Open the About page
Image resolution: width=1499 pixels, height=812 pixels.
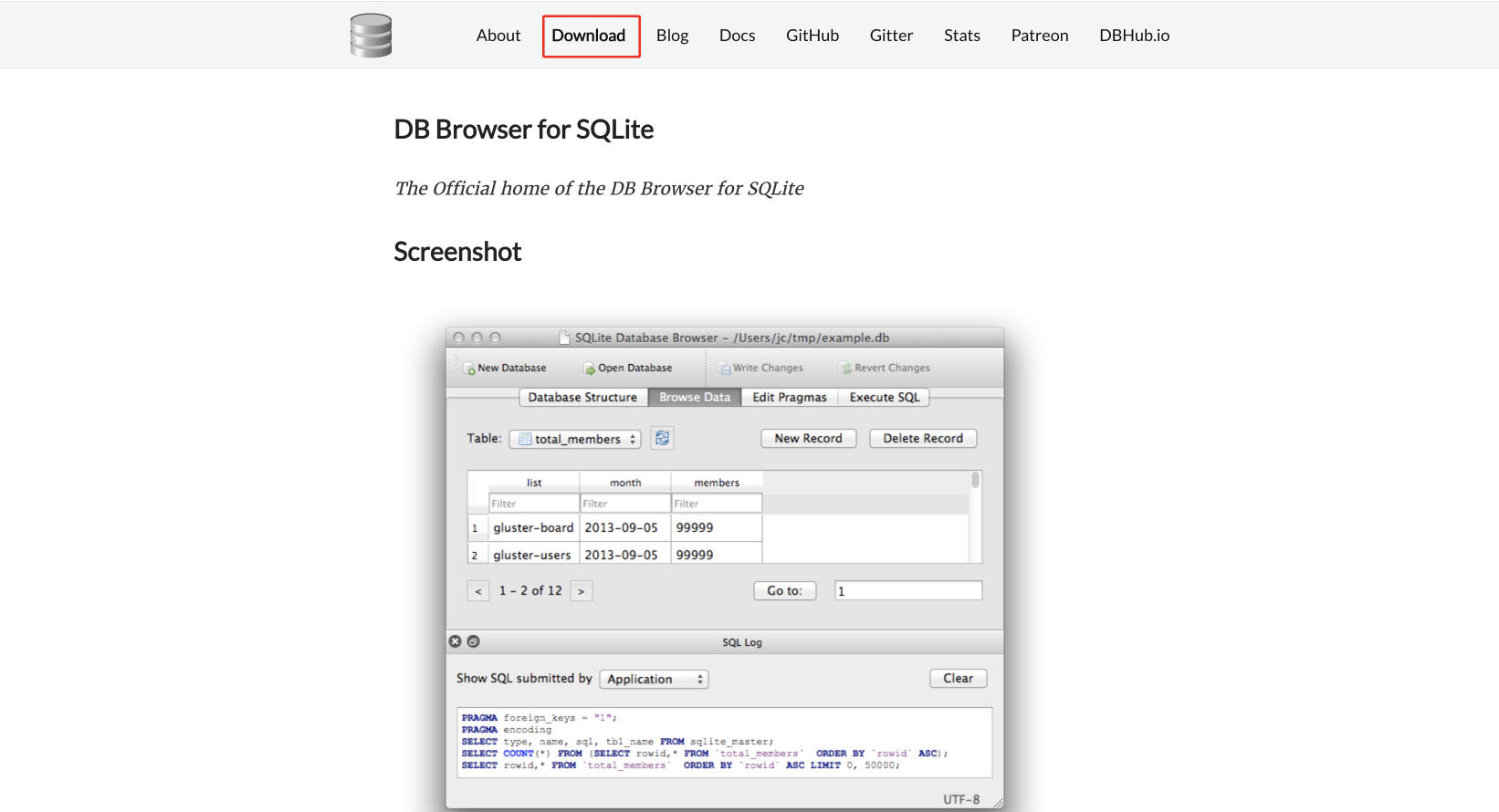[498, 36]
